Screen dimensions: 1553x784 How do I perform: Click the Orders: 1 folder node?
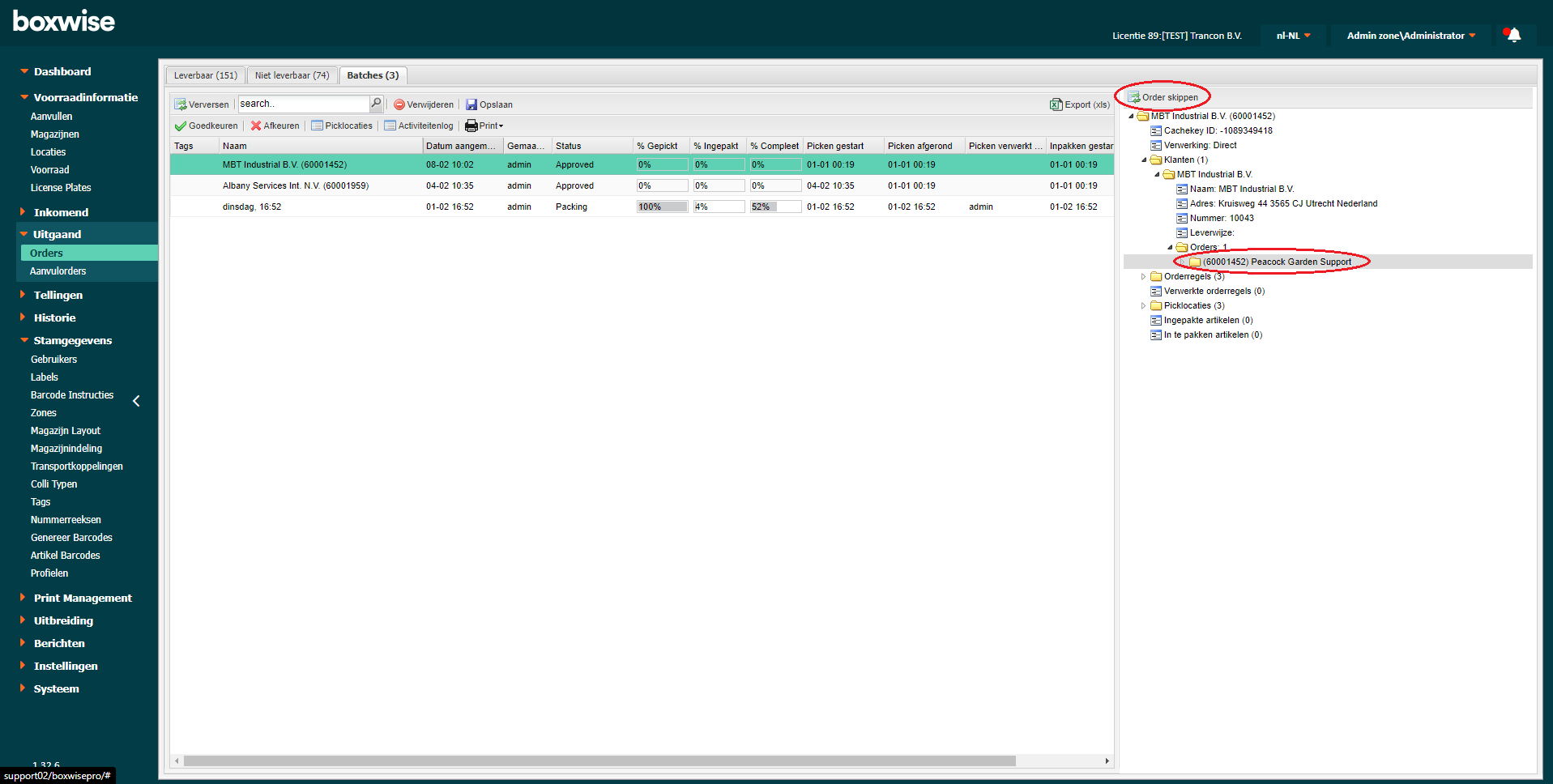1208,247
